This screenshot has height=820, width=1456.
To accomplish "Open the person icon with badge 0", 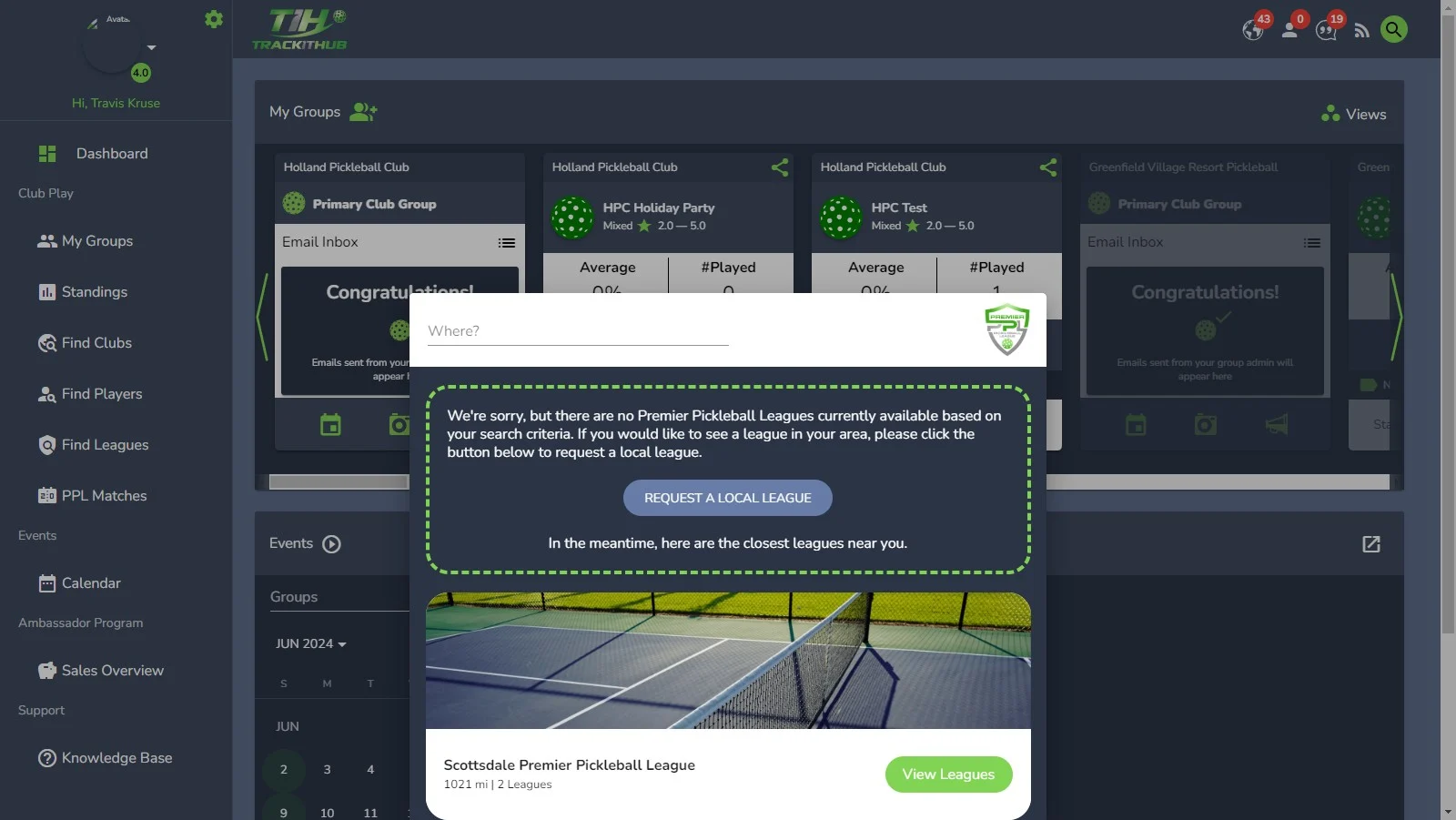I will [1289, 29].
